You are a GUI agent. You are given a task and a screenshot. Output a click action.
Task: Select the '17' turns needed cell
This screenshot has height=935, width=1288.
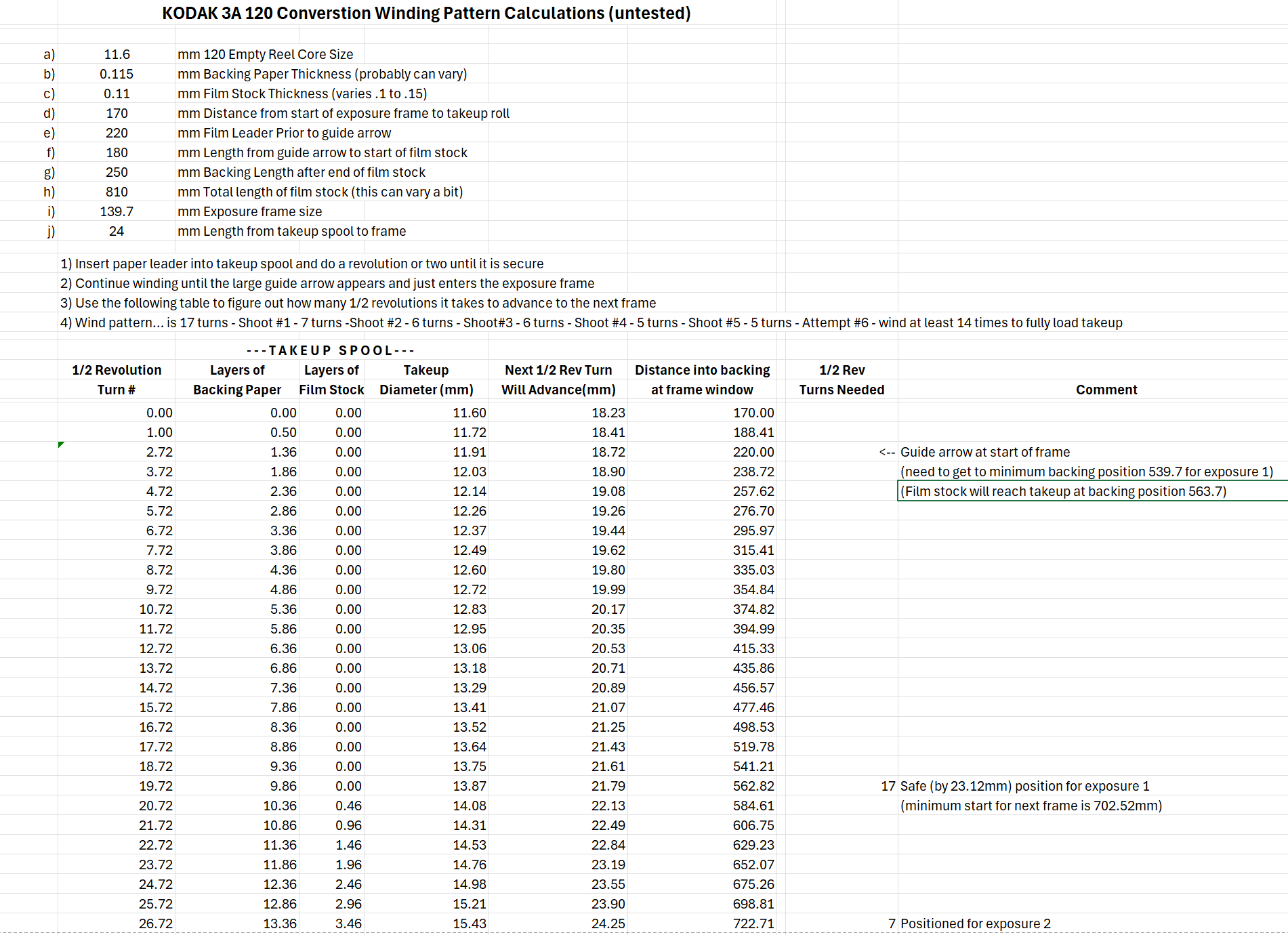pos(888,786)
